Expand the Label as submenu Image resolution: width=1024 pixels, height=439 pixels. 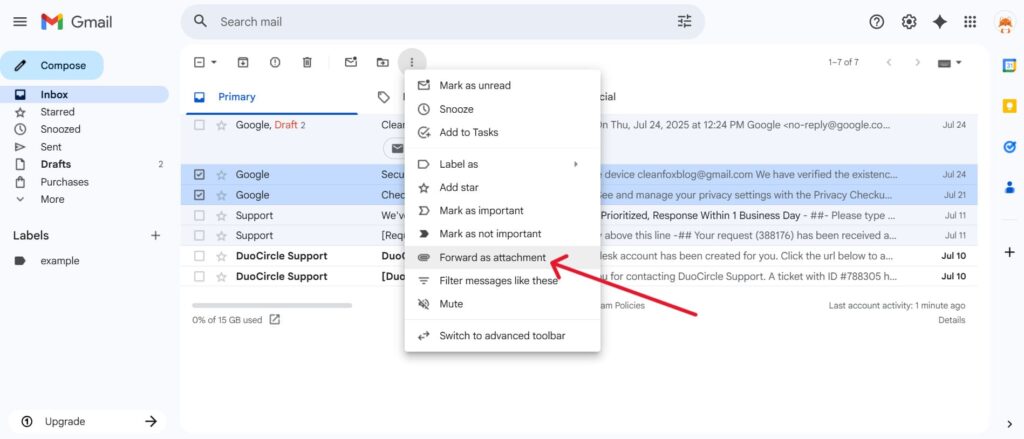coord(502,164)
